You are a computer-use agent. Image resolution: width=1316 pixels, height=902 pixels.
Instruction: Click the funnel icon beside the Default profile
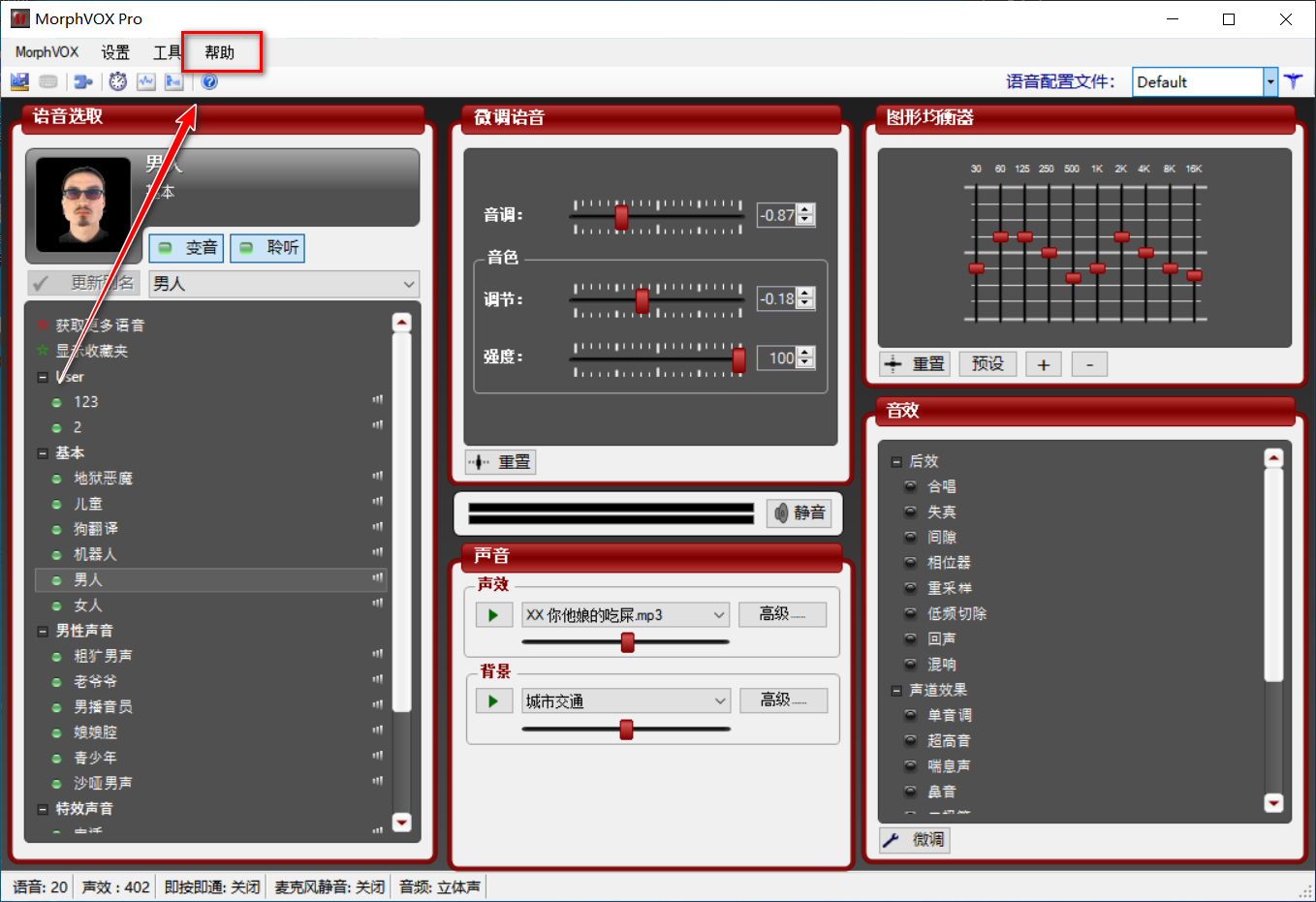pyautogui.click(x=1294, y=82)
